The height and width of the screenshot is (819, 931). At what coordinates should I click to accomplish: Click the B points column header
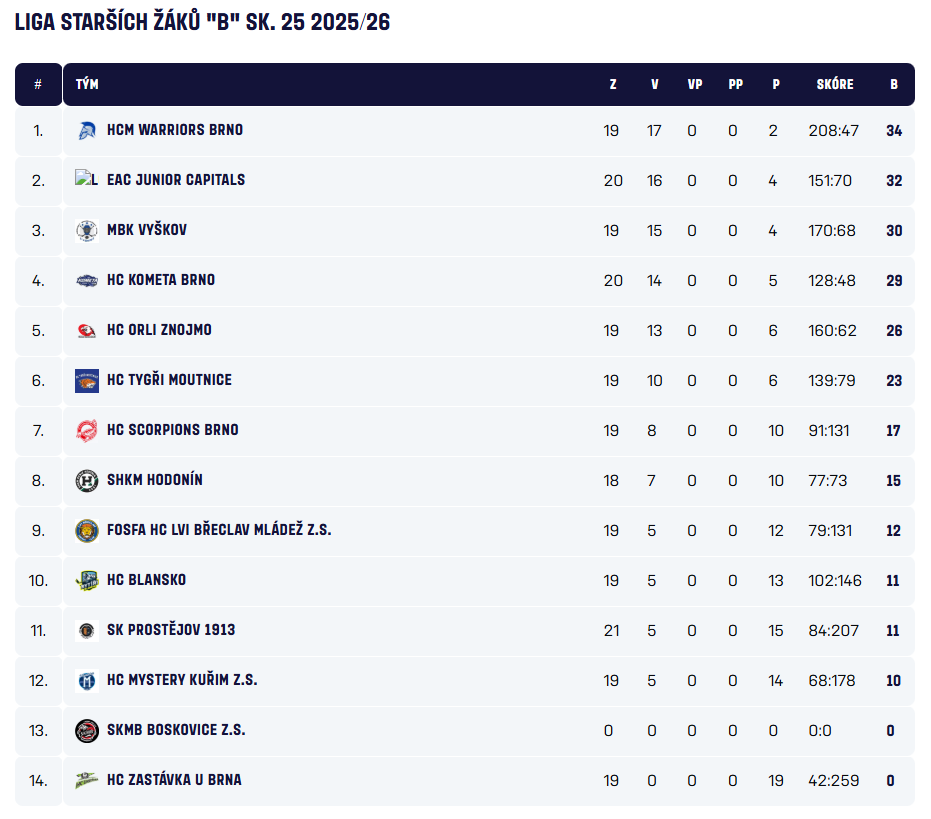(x=894, y=85)
